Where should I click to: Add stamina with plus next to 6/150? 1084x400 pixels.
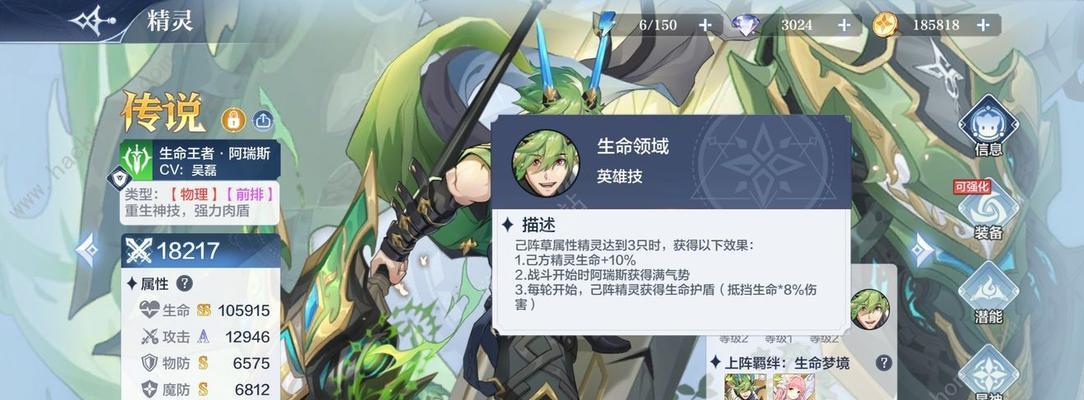point(704,26)
